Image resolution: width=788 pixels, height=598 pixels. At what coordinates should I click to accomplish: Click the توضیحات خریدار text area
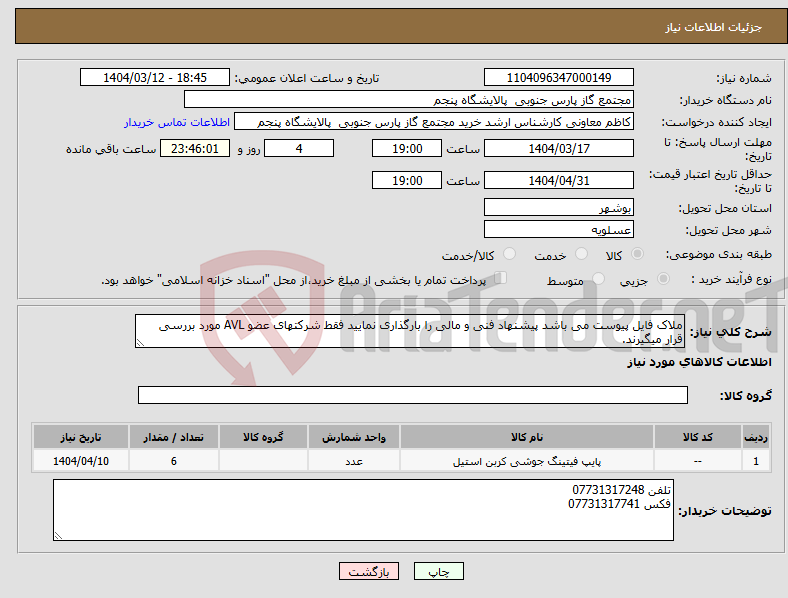coord(363,510)
